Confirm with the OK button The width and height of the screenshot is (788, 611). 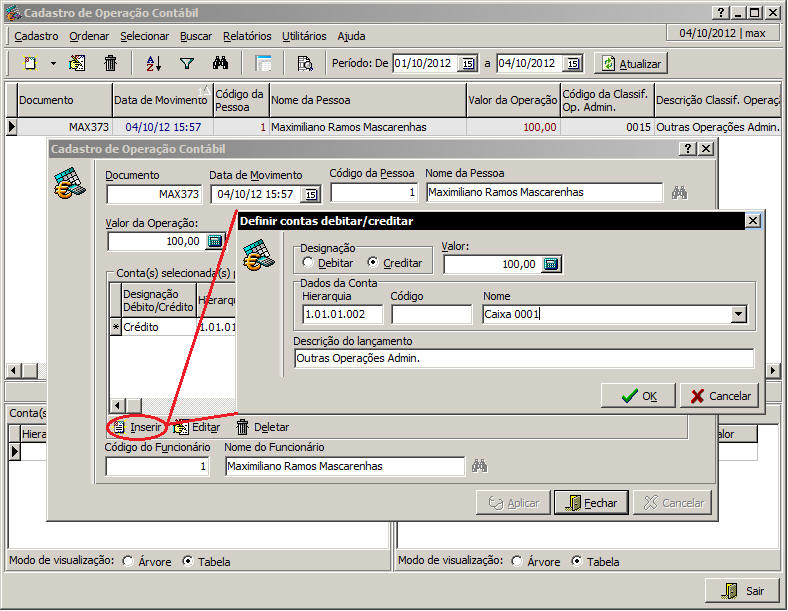coord(638,395)
